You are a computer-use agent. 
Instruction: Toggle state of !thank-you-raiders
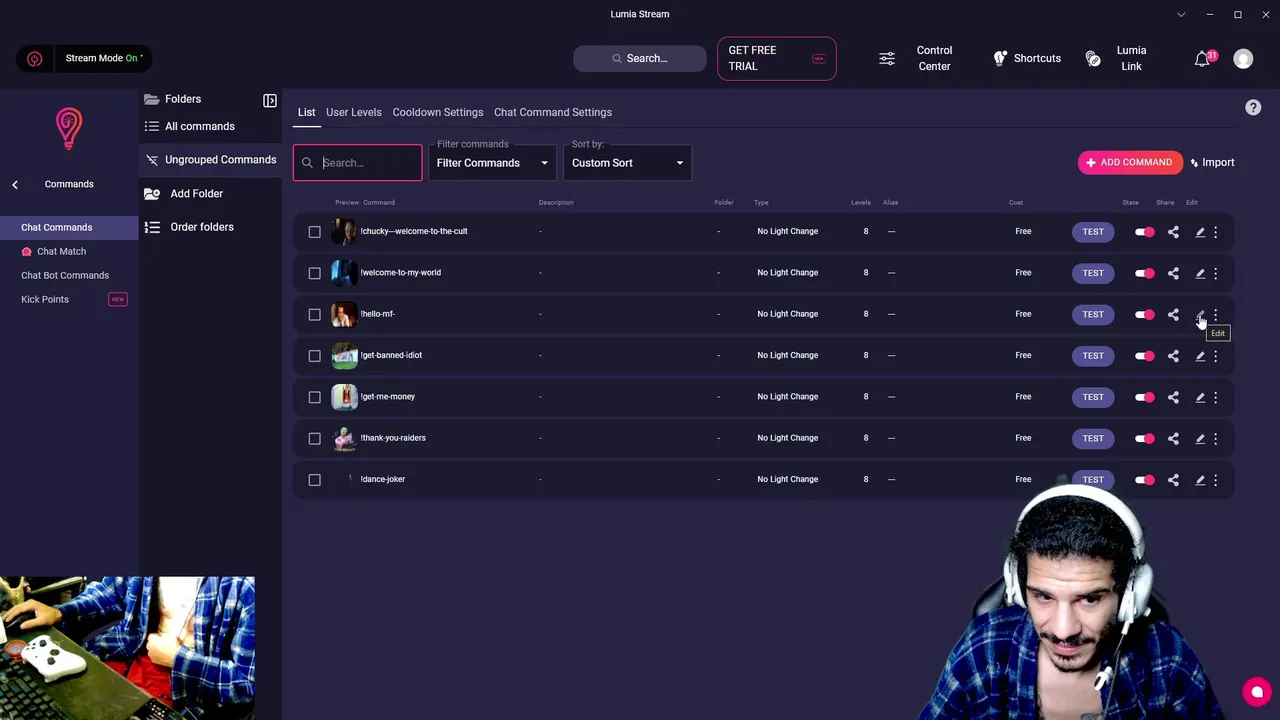[1145, 438]
